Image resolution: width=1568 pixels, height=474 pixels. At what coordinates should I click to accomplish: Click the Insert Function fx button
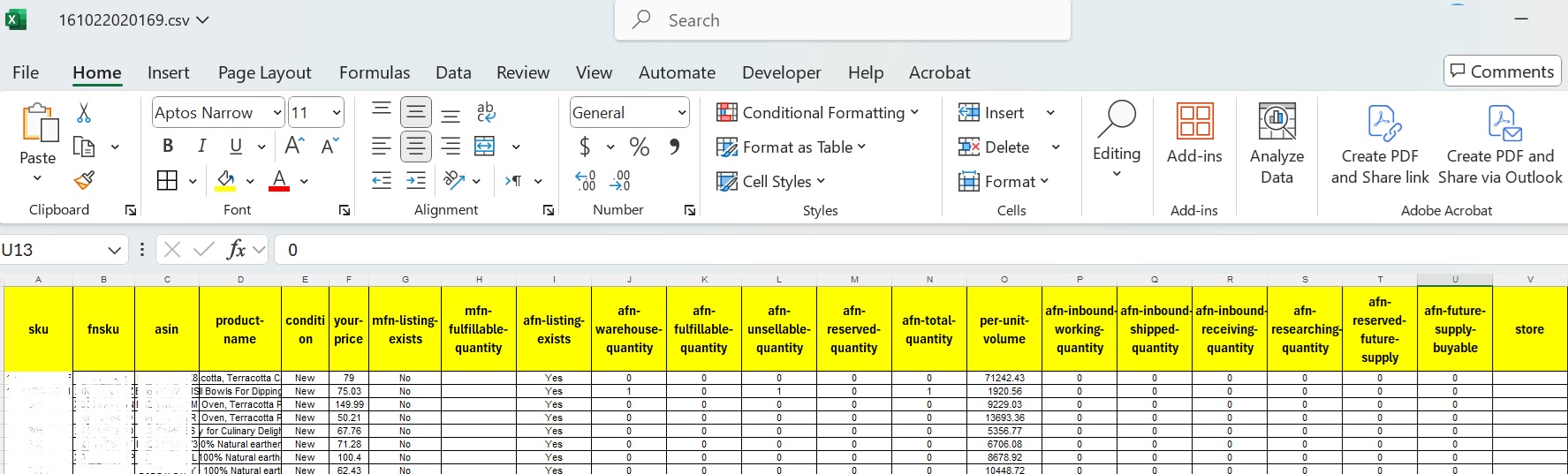point(236,250)
